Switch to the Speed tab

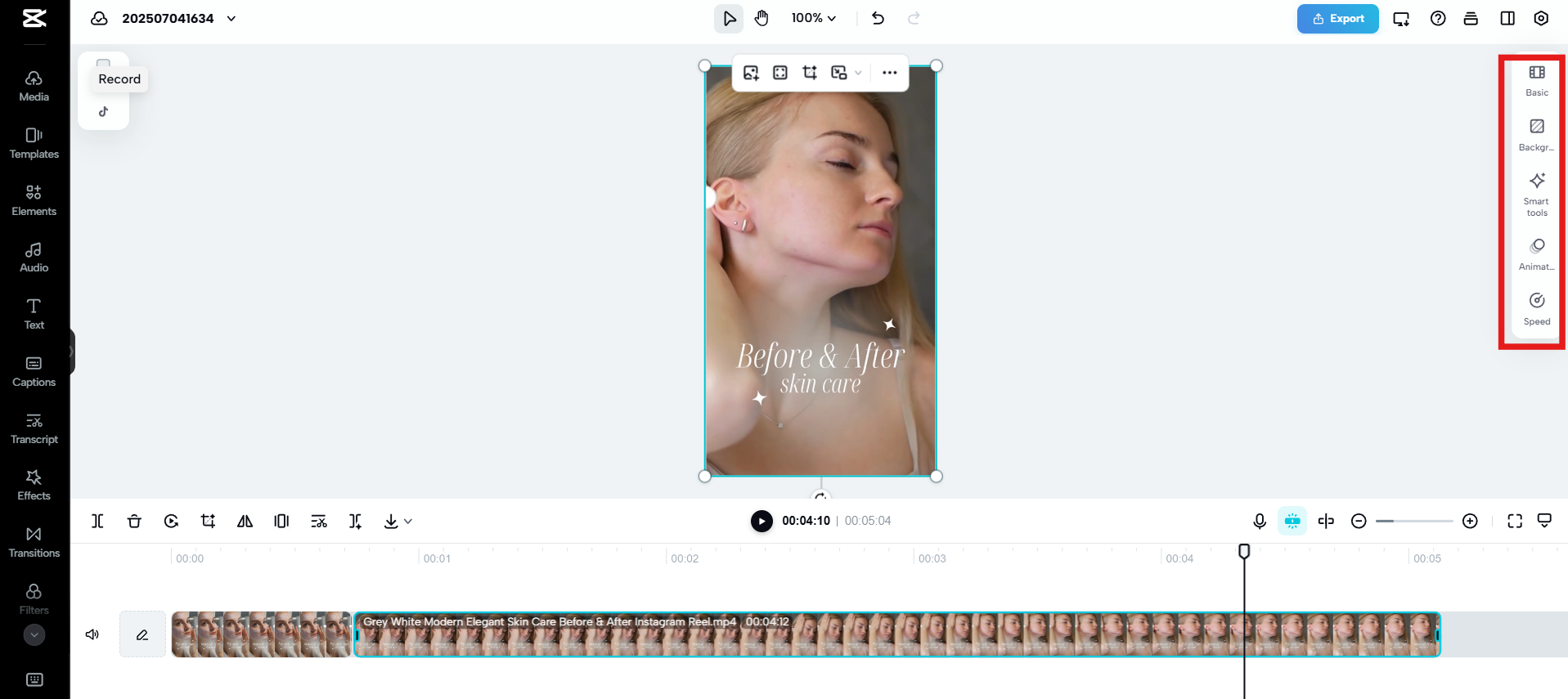[1537, 310]
